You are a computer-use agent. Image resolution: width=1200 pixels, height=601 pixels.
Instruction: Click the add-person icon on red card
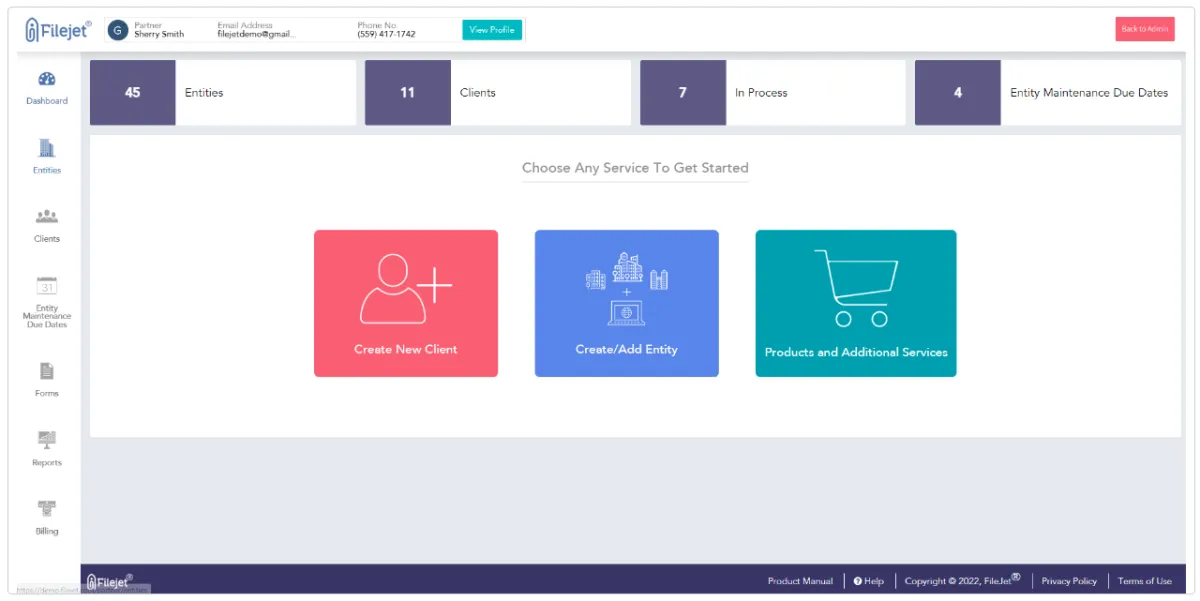(405, 289)
